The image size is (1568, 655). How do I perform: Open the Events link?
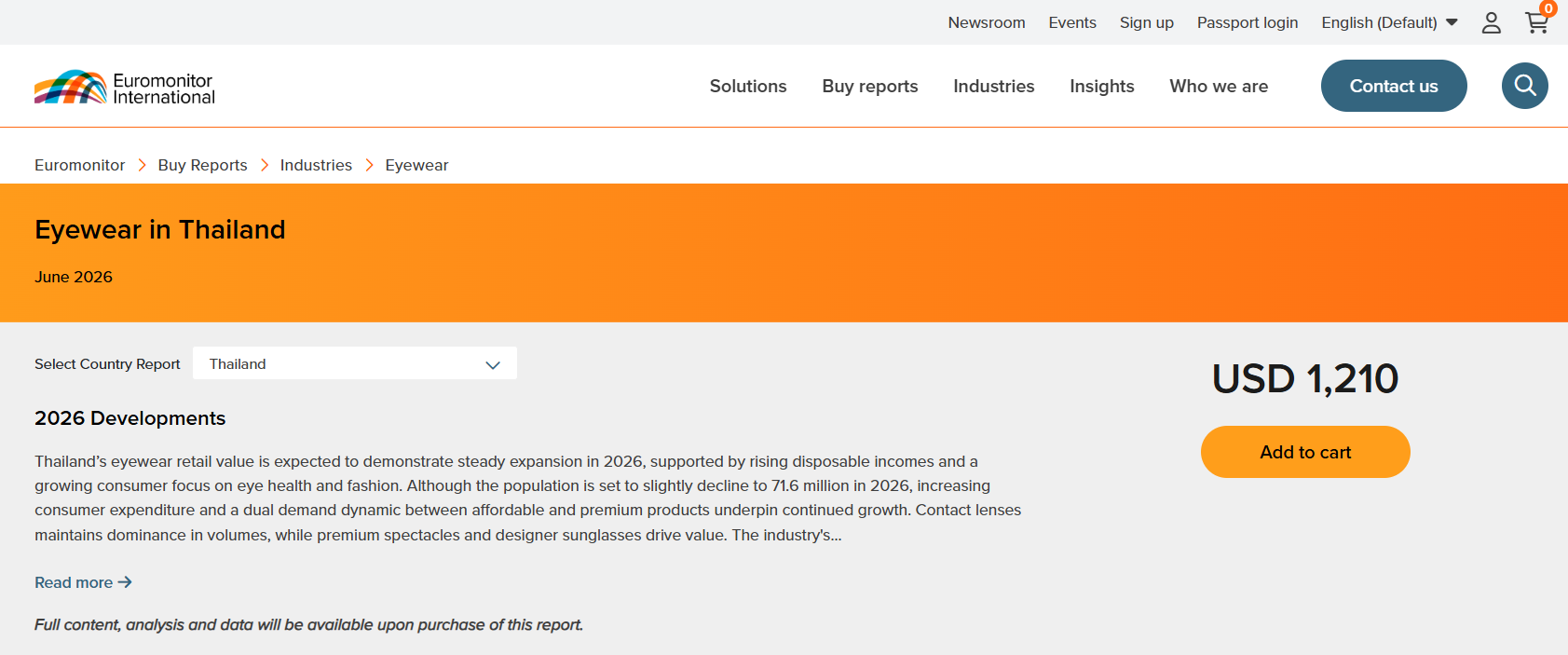pyautogui.click(x=1072, y=22)
